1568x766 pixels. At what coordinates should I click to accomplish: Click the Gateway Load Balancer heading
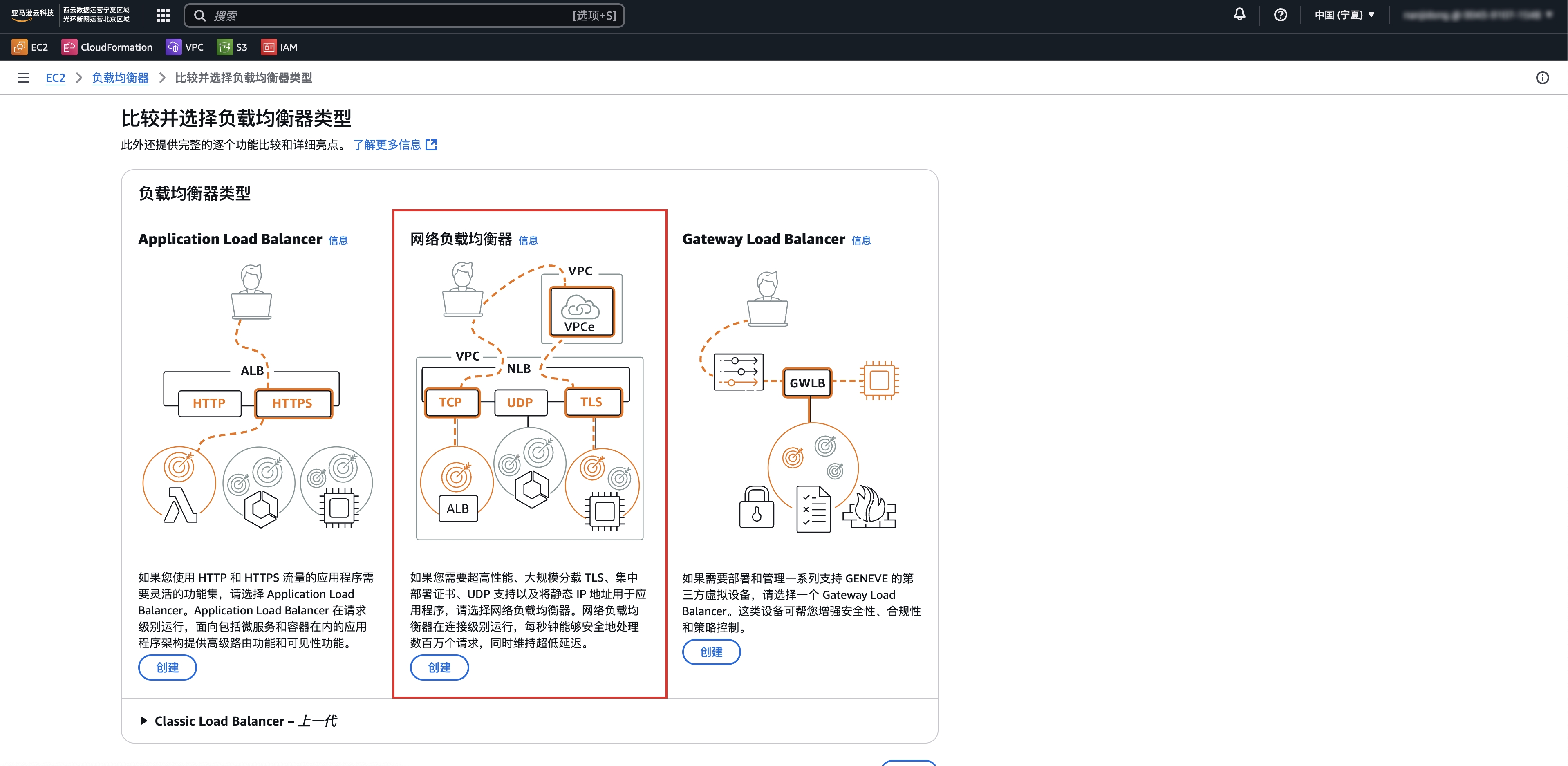pyautogui.click(x=764, y=239)
